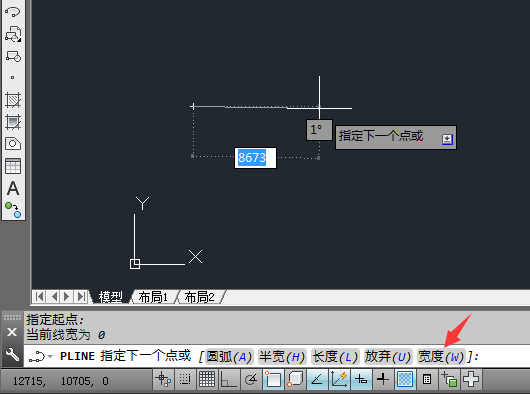Select the Gradient fill tool
530x394 pixels.
tap(13, 122)
